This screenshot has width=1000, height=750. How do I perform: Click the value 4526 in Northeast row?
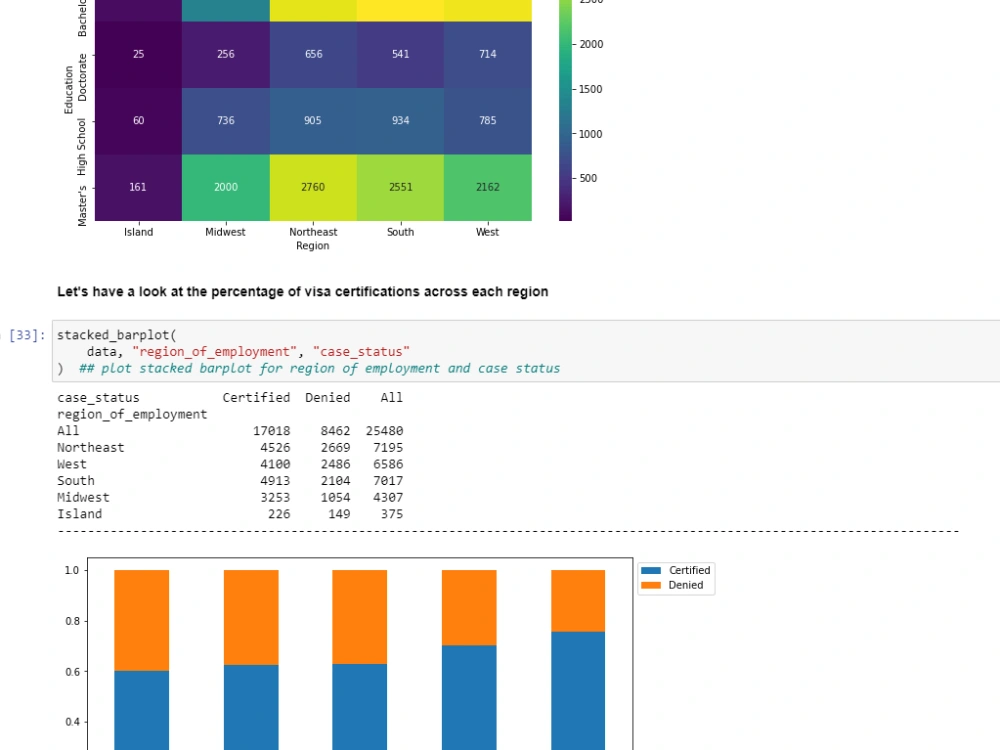pyautogui.click(x=275, y=448)
